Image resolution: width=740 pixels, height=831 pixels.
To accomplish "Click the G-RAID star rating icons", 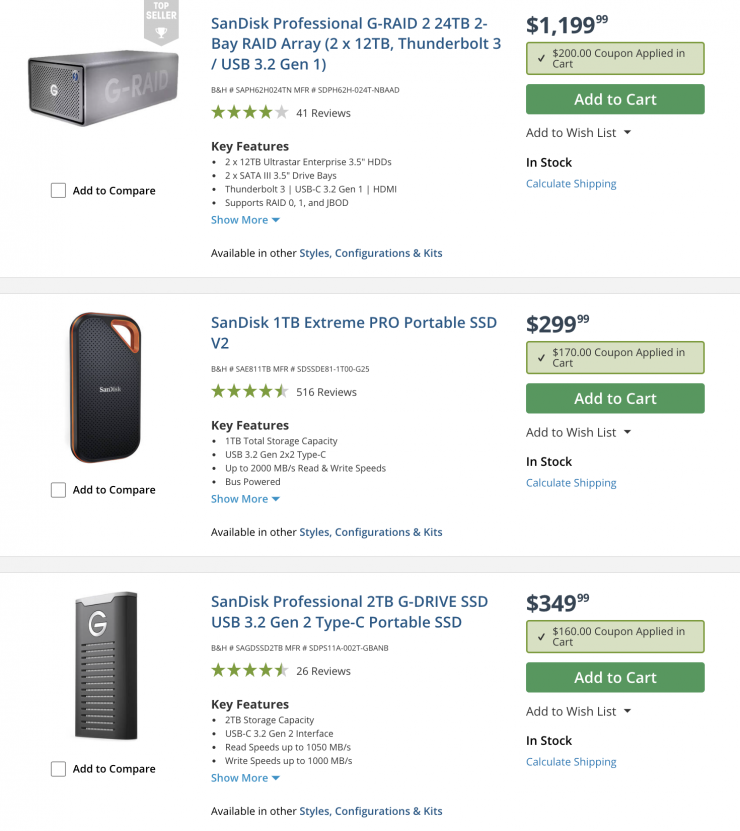I will (x=249, y=113).
